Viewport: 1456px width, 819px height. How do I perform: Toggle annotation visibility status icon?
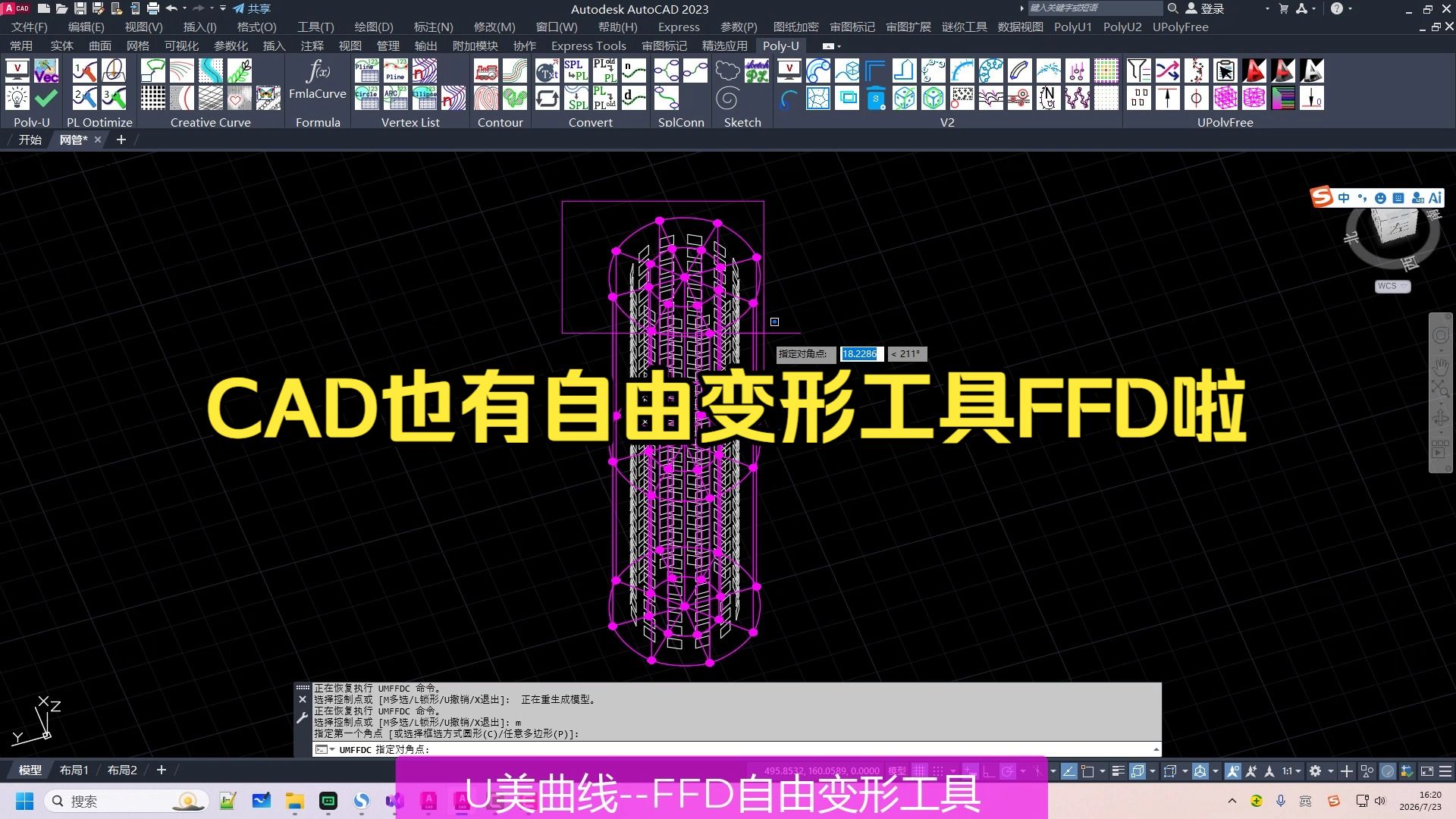(x=1232, y=771)
